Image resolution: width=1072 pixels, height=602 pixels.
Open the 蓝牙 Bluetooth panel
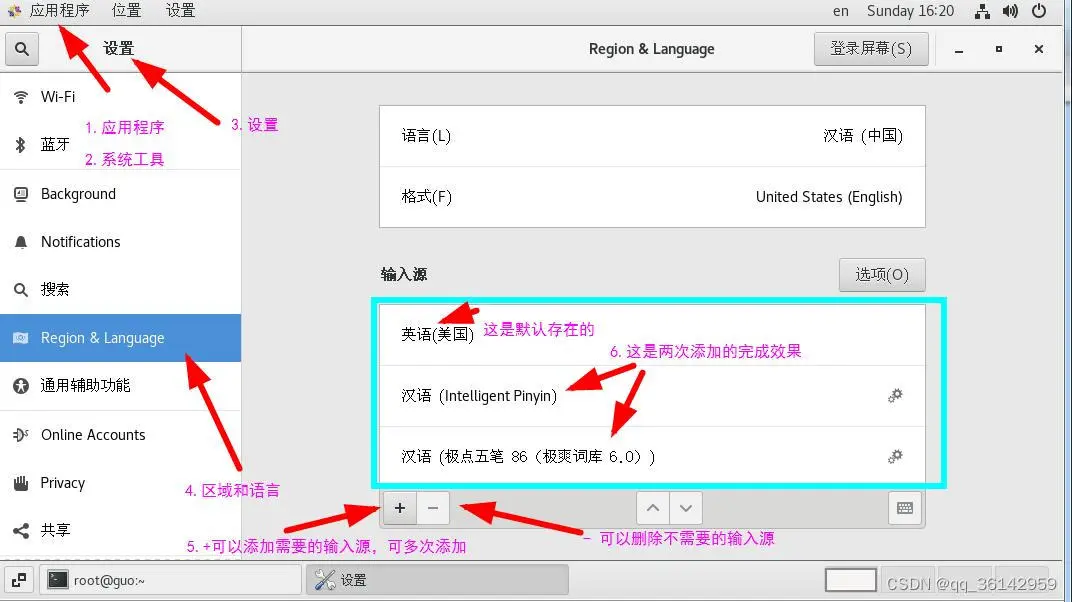tap(120, 145)
